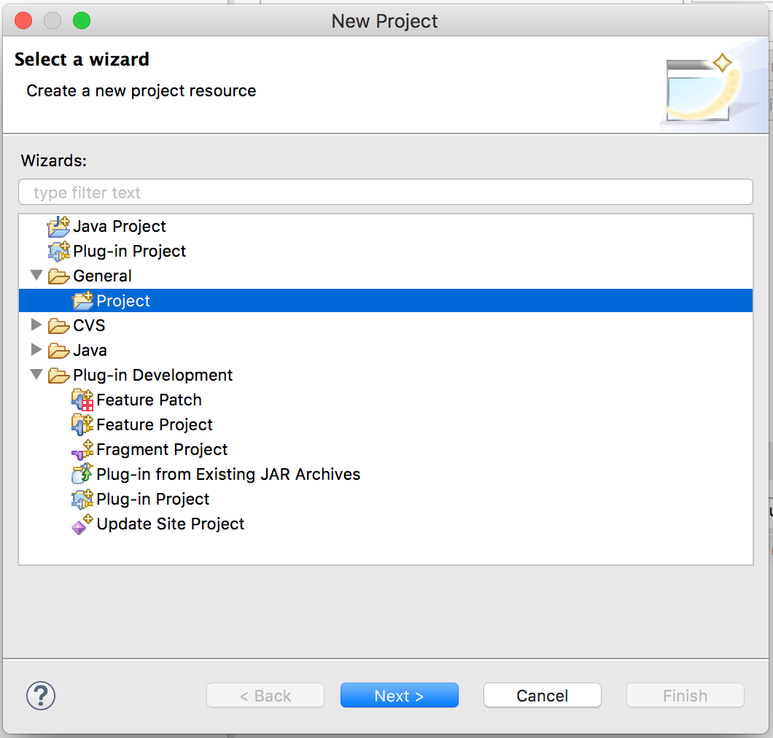Click the green zoom window button
Screen dimensions: 773x738
82,21
